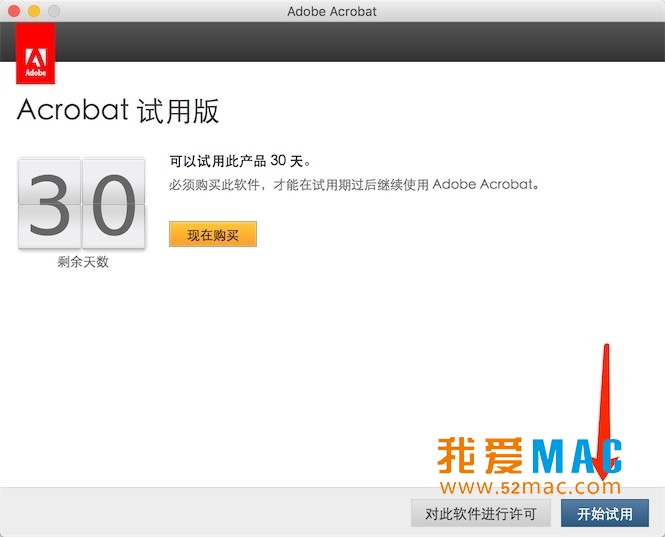Click the 剩余天数 label under counter
Image resolution: width=665 pixels, height=537 pixels.
tap(83, 262)
